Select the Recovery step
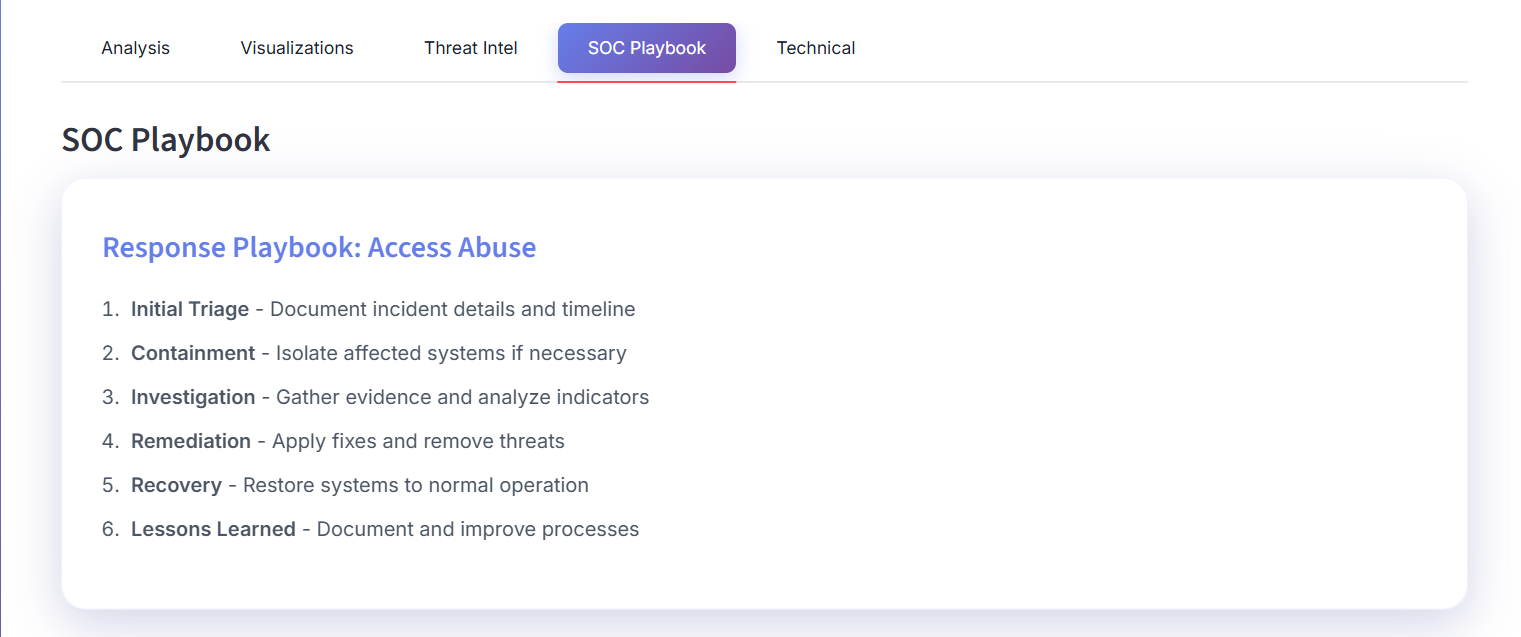The width and height of the screenshot is (1521, 637). click(176, 485)
